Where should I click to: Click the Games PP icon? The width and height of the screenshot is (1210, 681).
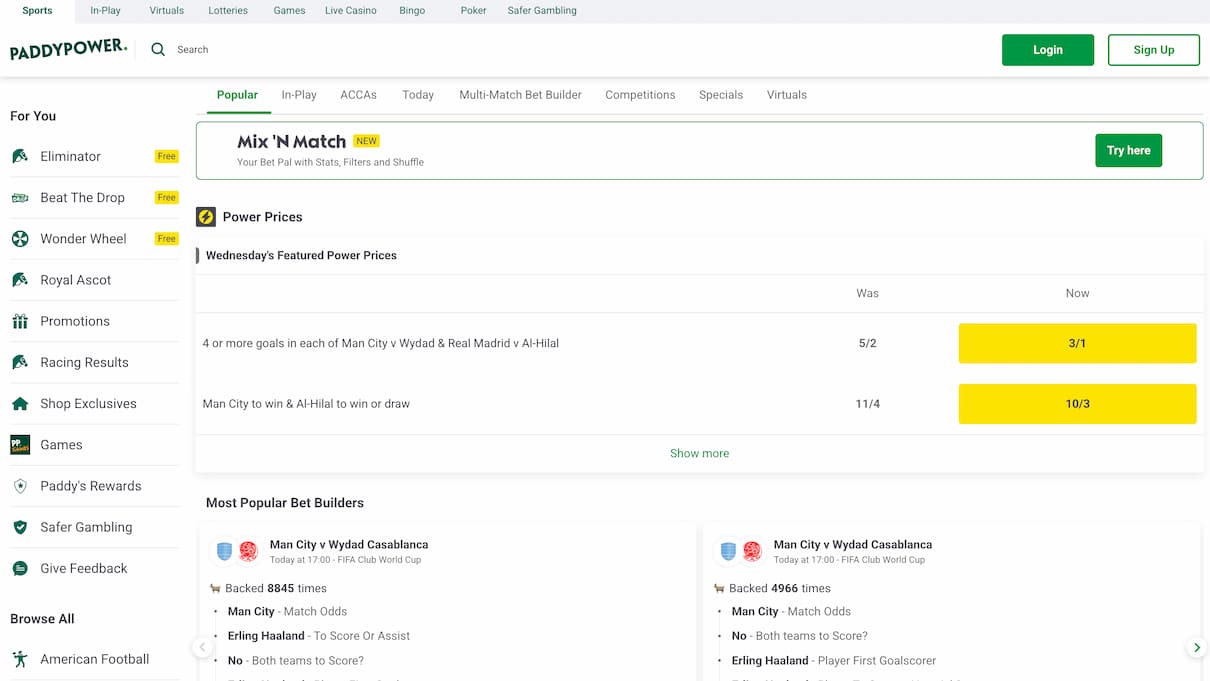(20, 445)
